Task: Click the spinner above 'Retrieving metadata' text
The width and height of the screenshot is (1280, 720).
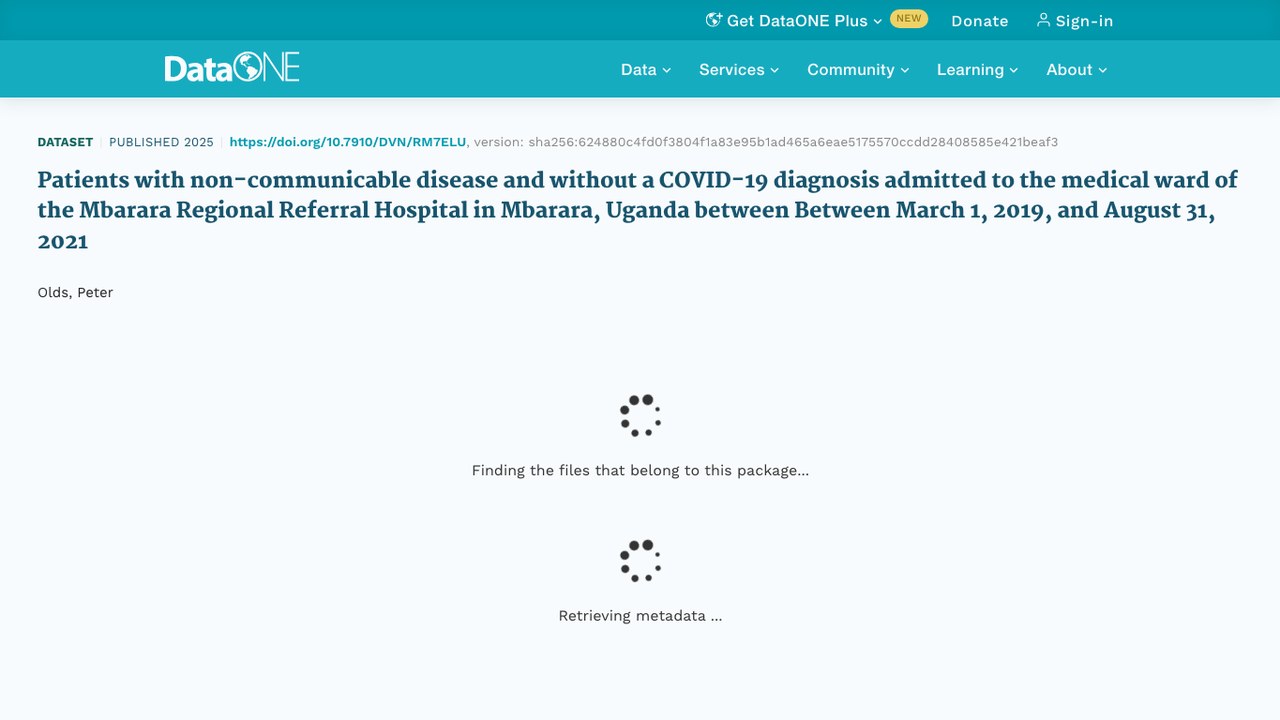Action: point(640,561)
